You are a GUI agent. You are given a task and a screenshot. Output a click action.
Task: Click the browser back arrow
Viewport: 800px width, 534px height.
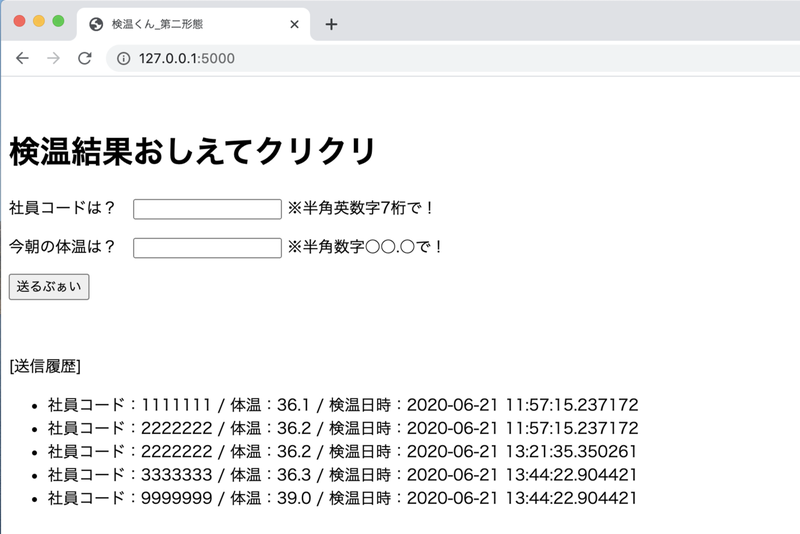[22, 59]
